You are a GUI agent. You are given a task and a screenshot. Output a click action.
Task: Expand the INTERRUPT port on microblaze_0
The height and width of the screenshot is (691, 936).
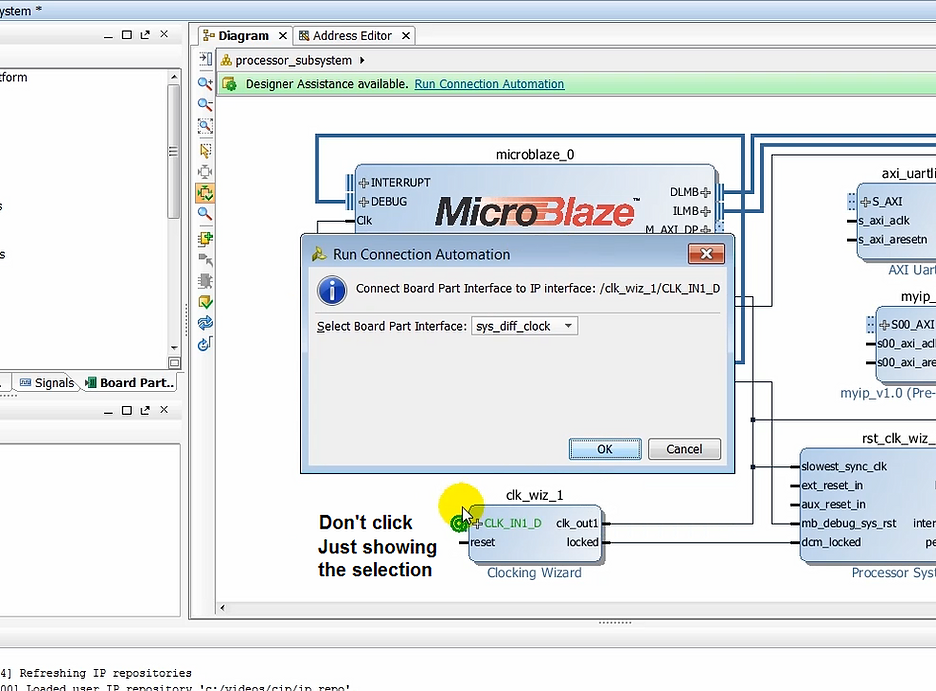point(364,183)
